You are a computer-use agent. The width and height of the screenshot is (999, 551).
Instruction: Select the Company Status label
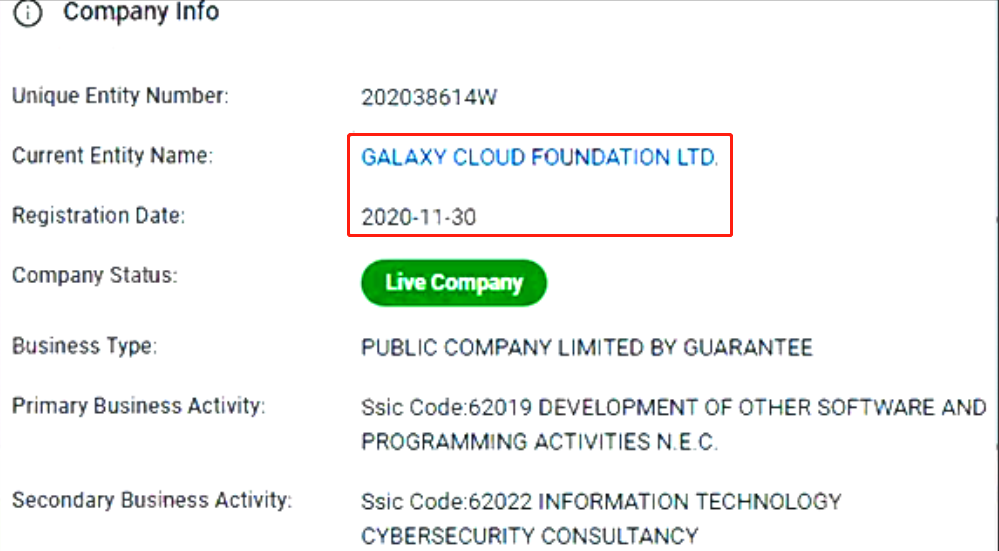coord(94,275)
